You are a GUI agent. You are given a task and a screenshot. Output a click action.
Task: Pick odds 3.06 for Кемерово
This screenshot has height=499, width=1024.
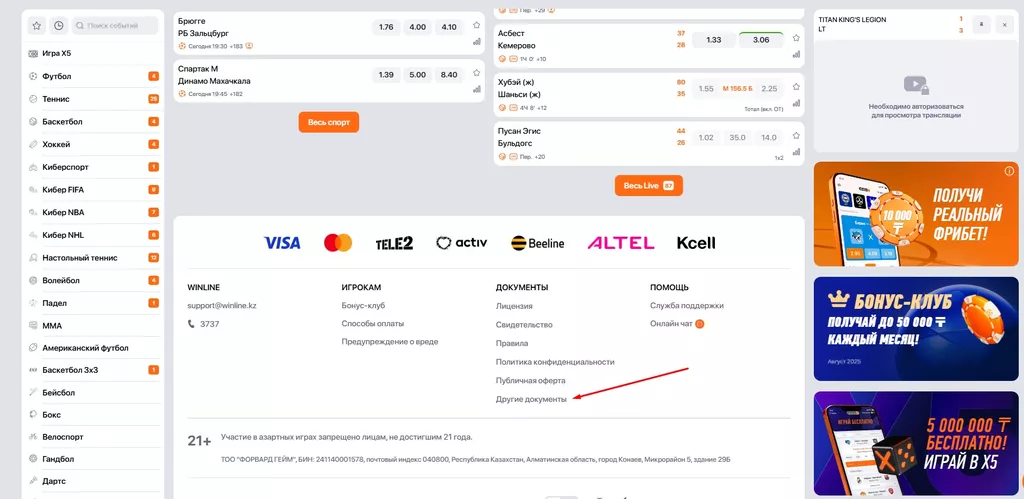[761, 40]
